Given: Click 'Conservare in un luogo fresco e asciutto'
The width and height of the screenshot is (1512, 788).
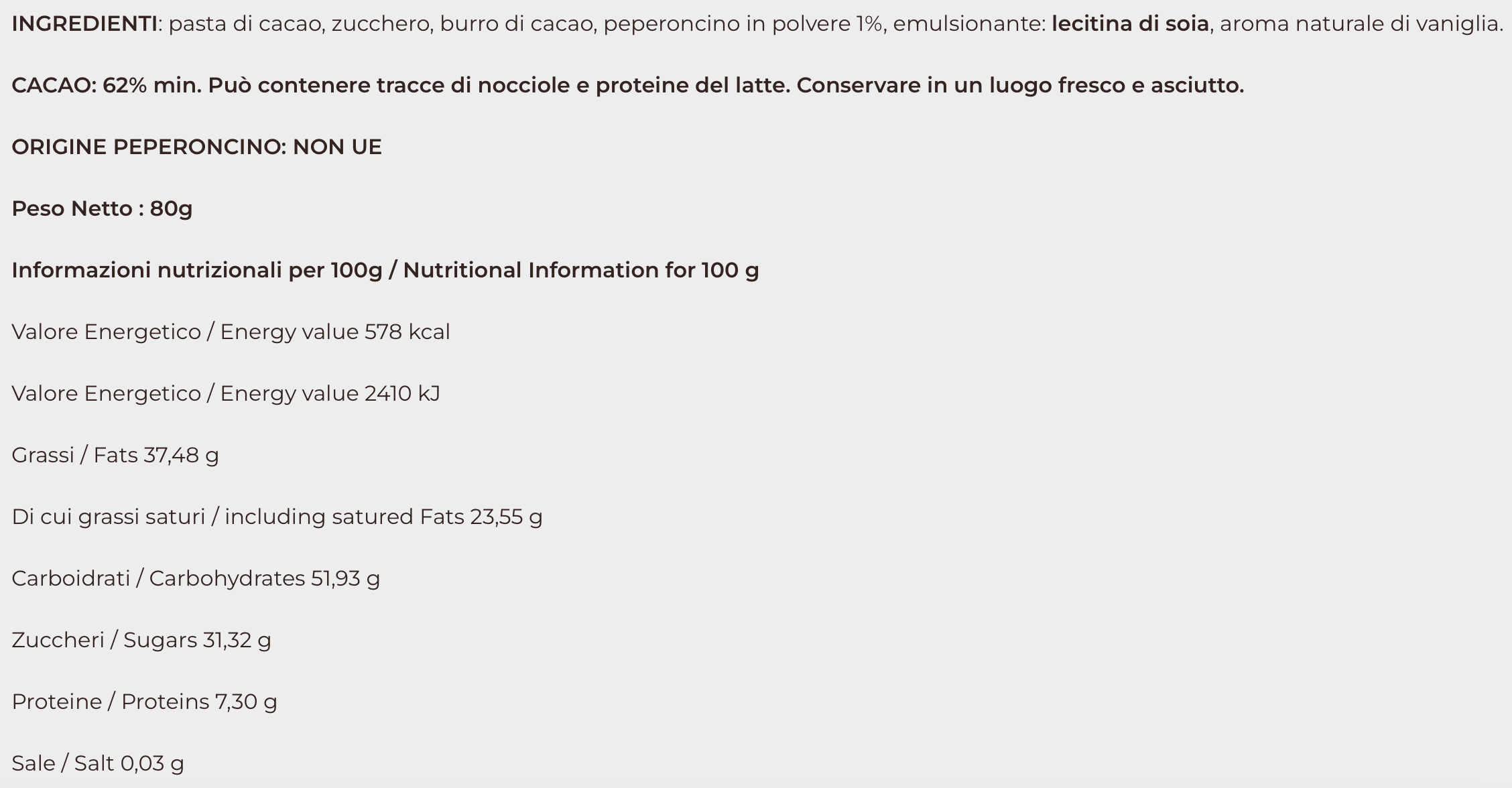Looking at the screenshot, I should click(1019, 86).
